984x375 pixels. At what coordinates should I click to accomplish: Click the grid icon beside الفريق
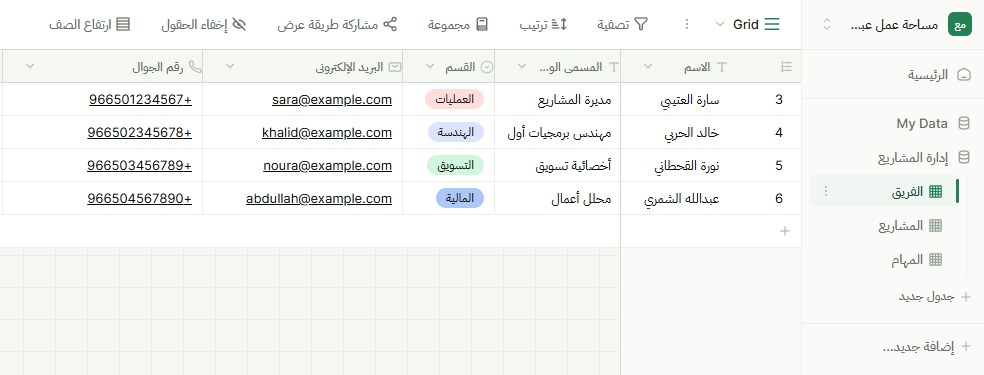(x=935, y=192)
